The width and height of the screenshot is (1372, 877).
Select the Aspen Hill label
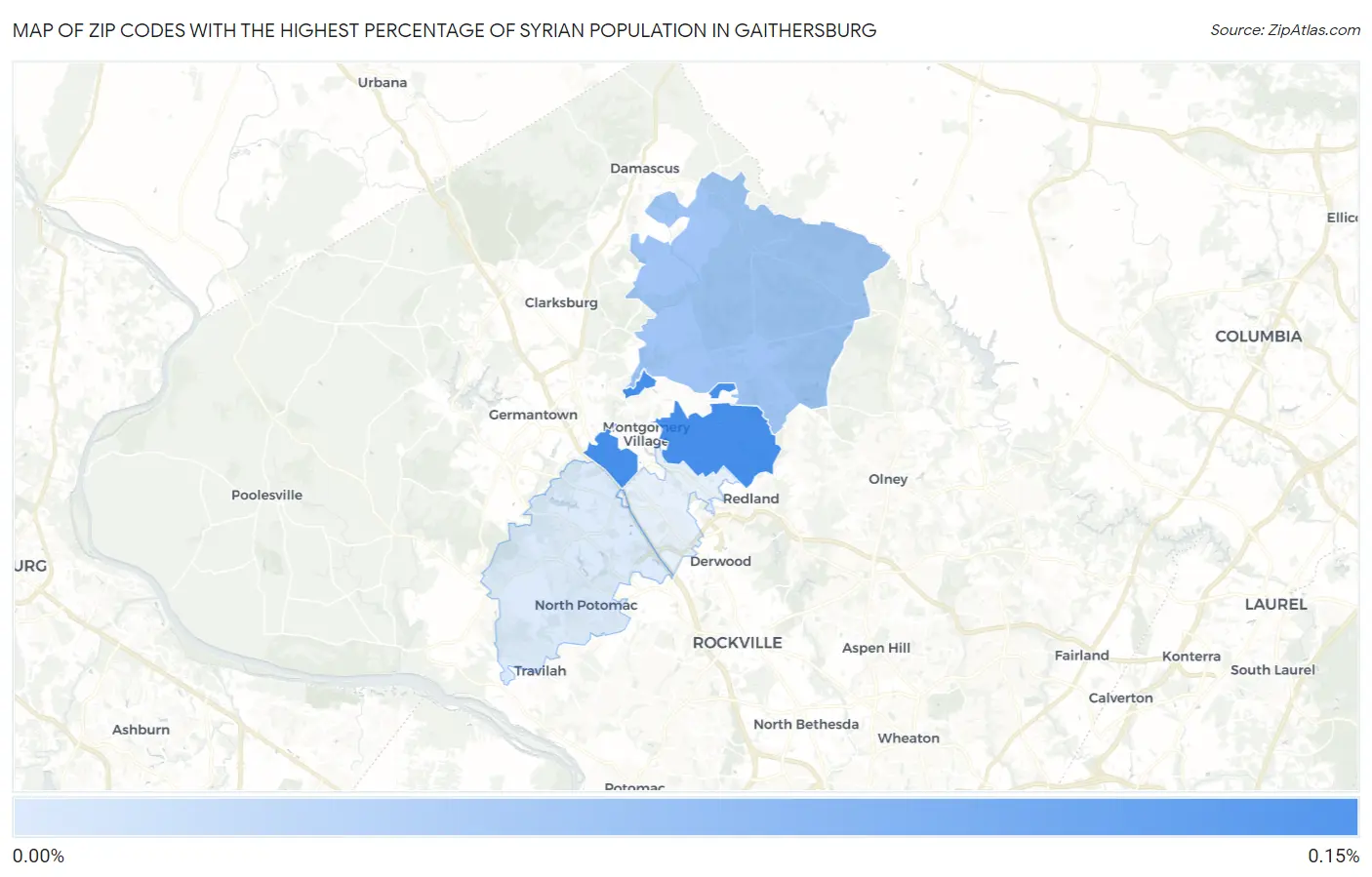(x=876, y=648)
